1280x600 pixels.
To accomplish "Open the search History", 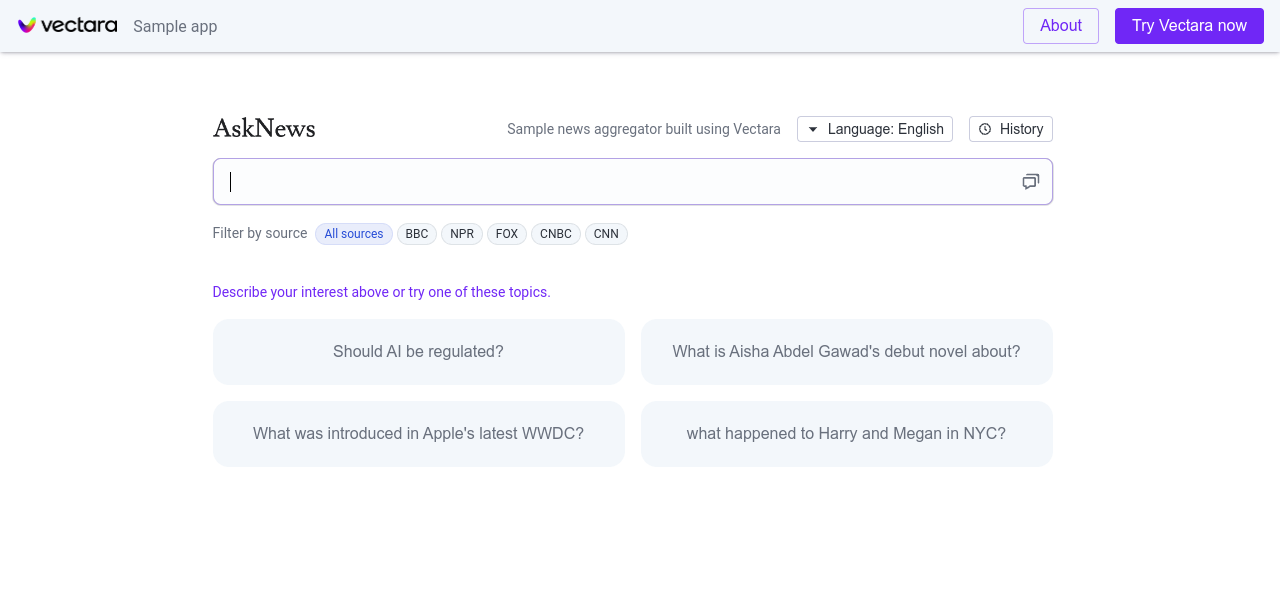I will (1010, 129).
